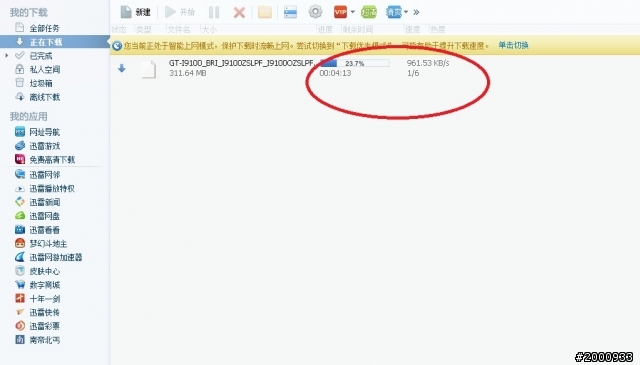
Task: Click the 1/6 resource count text
Action: 413,73
